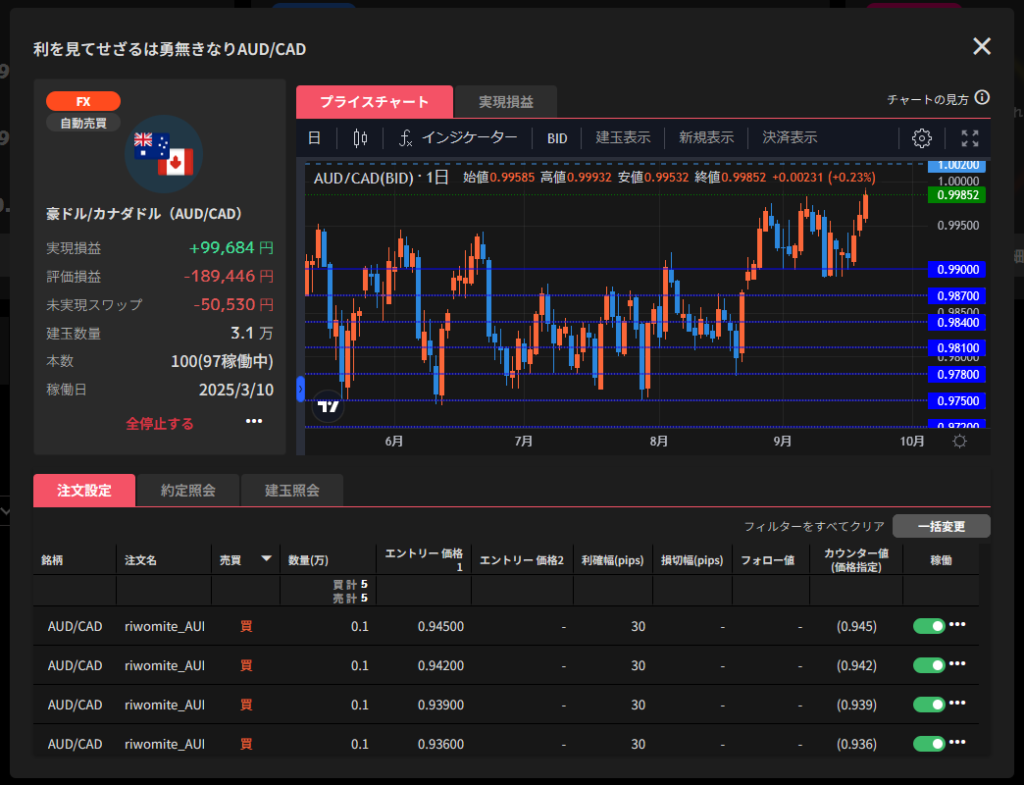Open the 売買 column filter dropdown arrow

point(266,559)
